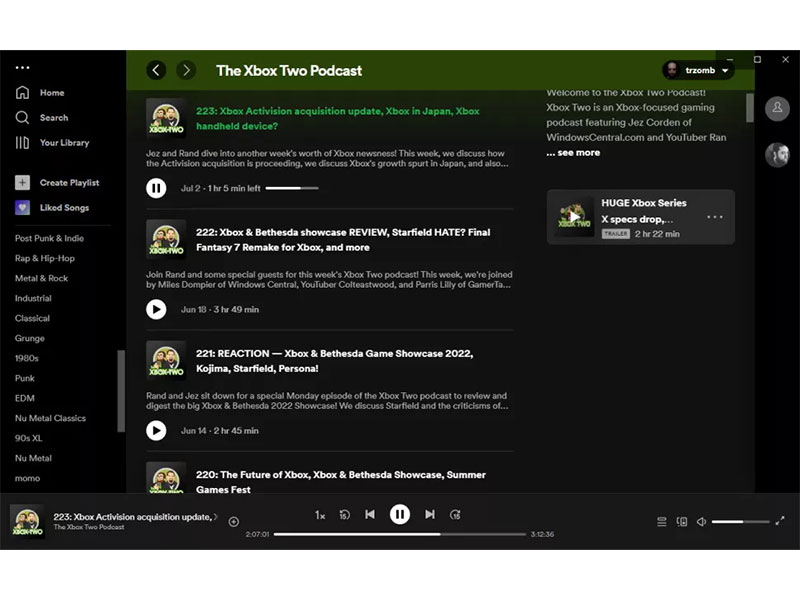Click episode 222 cover thumbnail
The image size is (800, 600).
[x=166, y=239]
